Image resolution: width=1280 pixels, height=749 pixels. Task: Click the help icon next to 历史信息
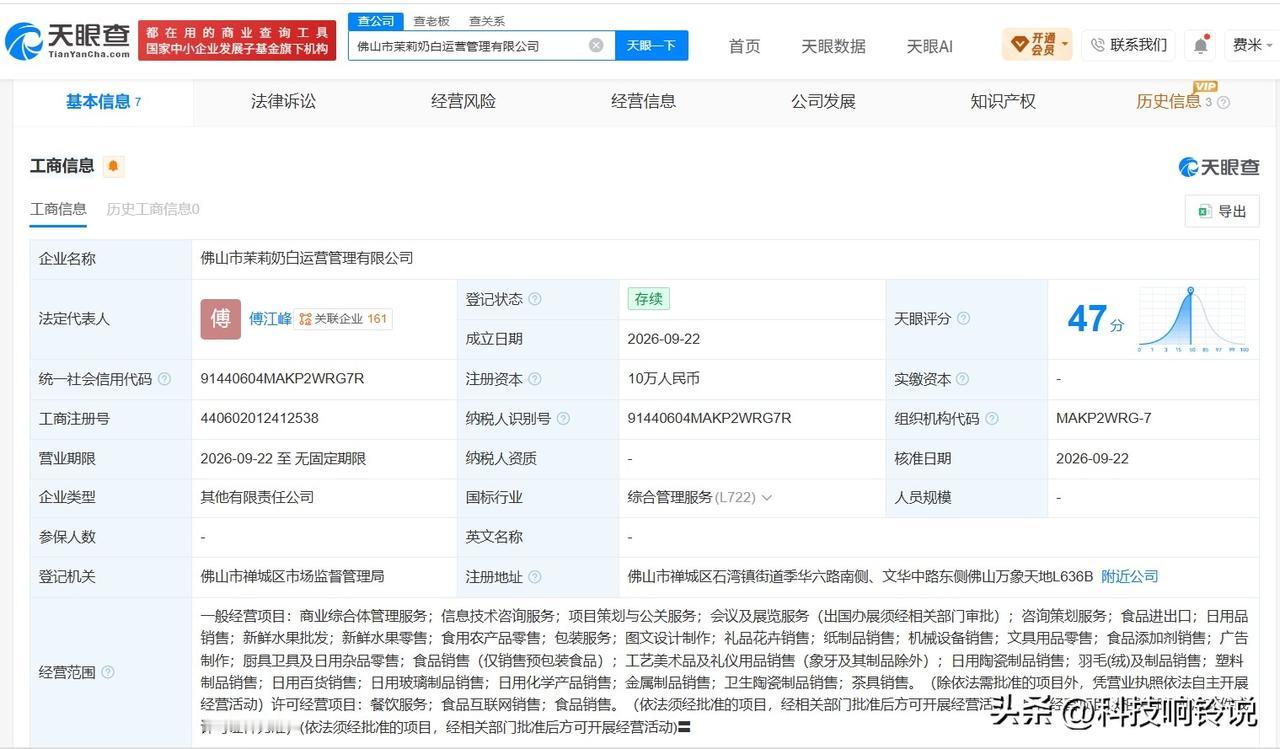(1223, 102)
